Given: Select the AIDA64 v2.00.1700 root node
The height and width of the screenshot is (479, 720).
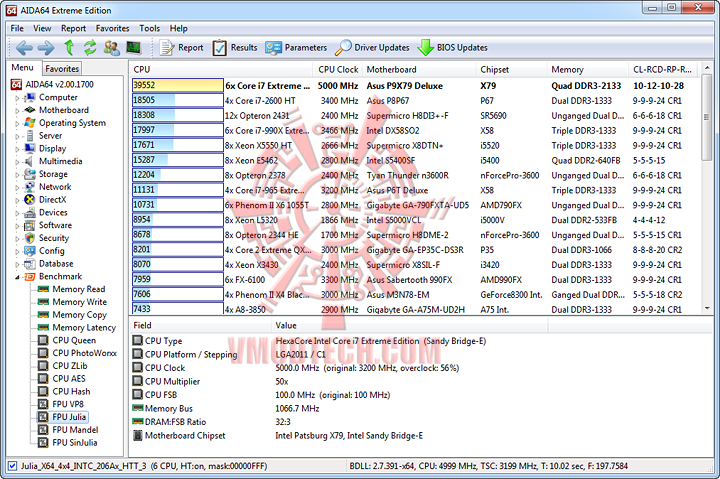Looking at the screenshot, I should pyautogui.click(x=59, y=85).
